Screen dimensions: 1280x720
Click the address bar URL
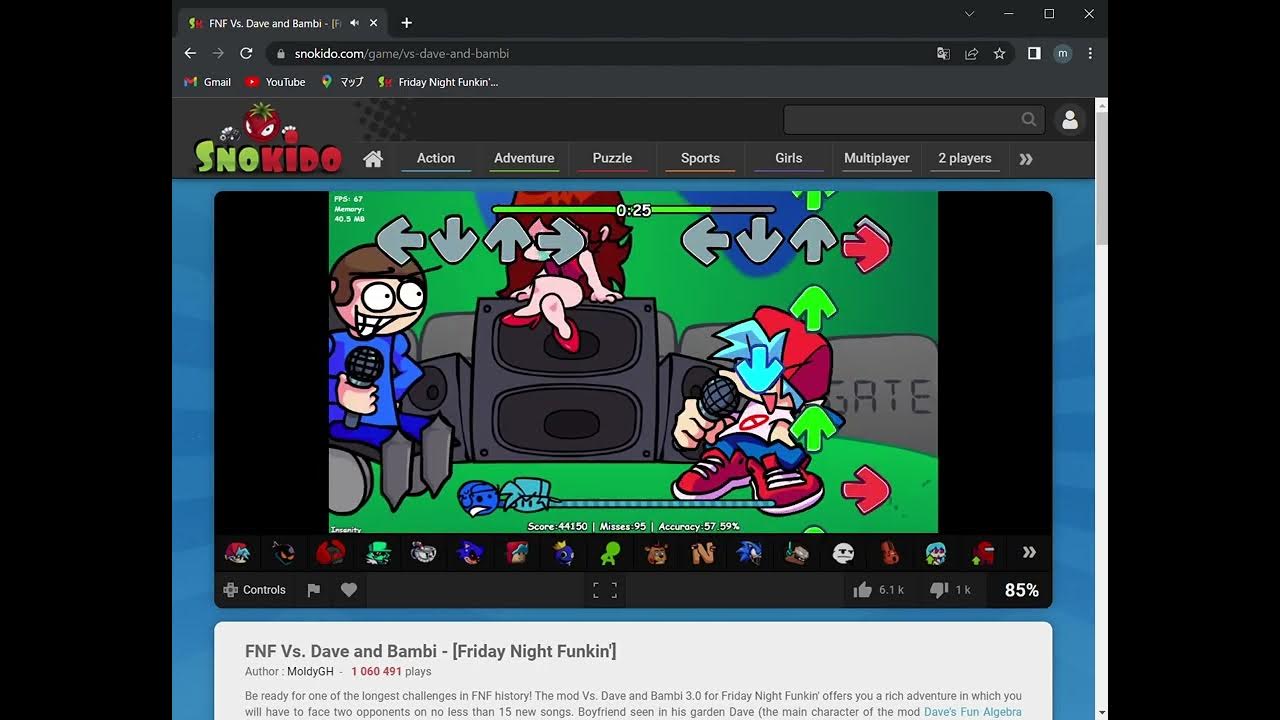tap(402, 54)
